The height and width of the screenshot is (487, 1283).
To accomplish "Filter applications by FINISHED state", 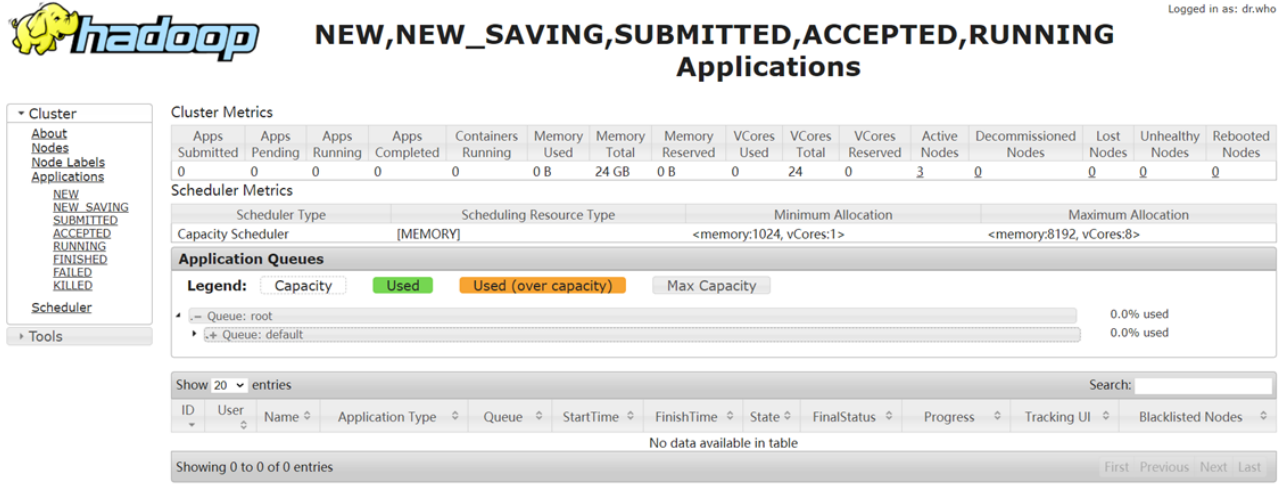I will (80, 260).
